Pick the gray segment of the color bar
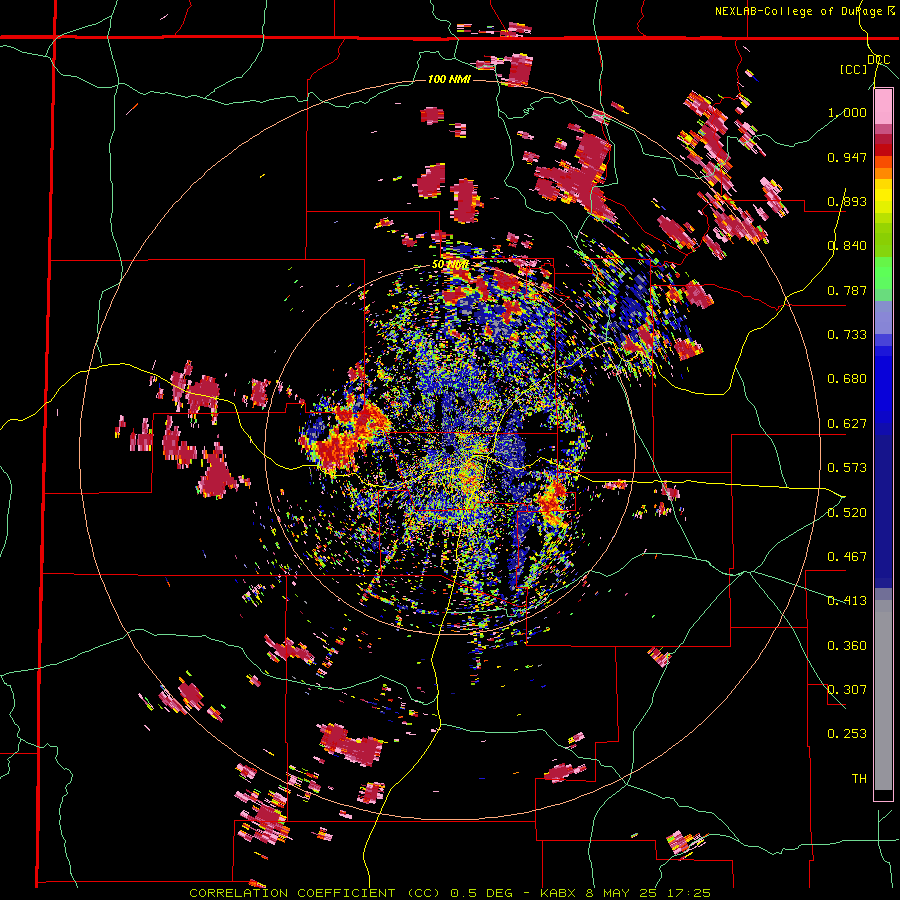The width and height of the screenshot is (900, 900). pyautogui.click(x=883, y=695)
